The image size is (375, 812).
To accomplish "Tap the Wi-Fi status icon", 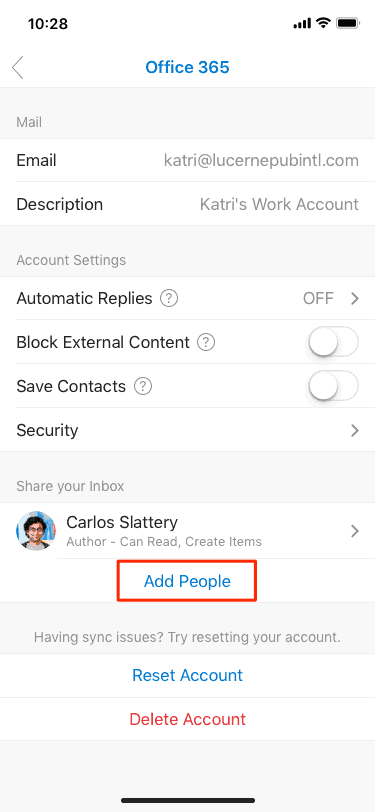I will [324, 23].
